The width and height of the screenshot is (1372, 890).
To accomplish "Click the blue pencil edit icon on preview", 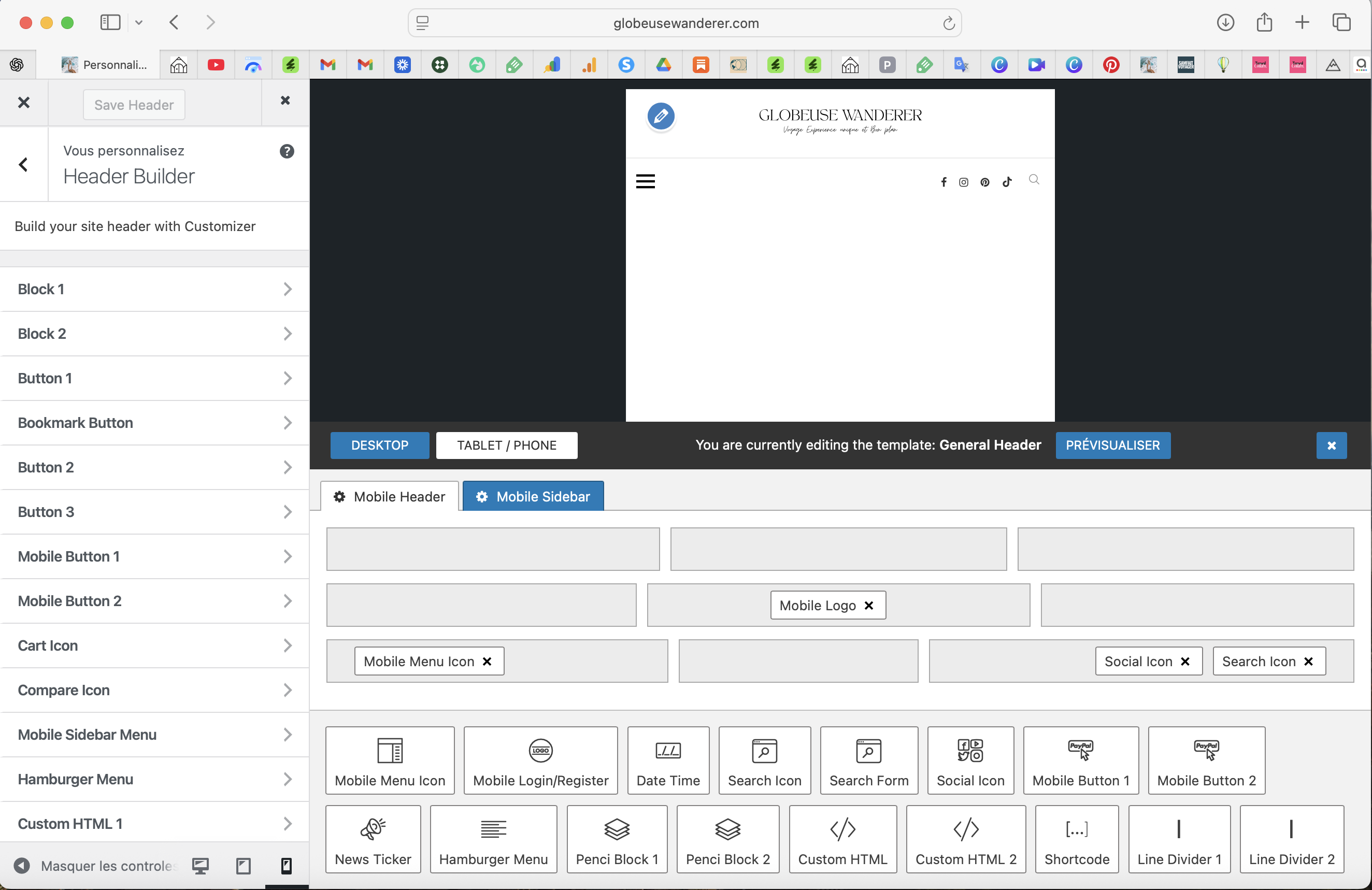I will (661, 117).
